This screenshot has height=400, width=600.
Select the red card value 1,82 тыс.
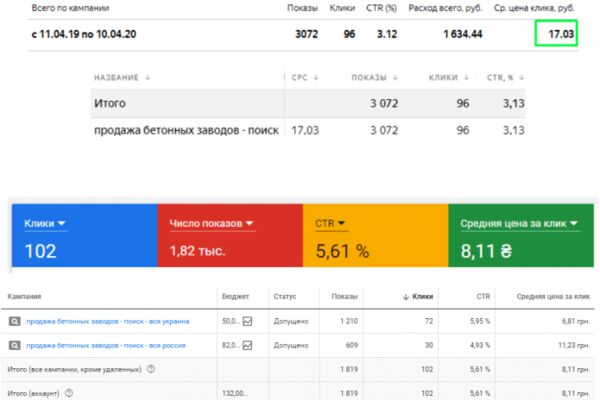(197, 251)
